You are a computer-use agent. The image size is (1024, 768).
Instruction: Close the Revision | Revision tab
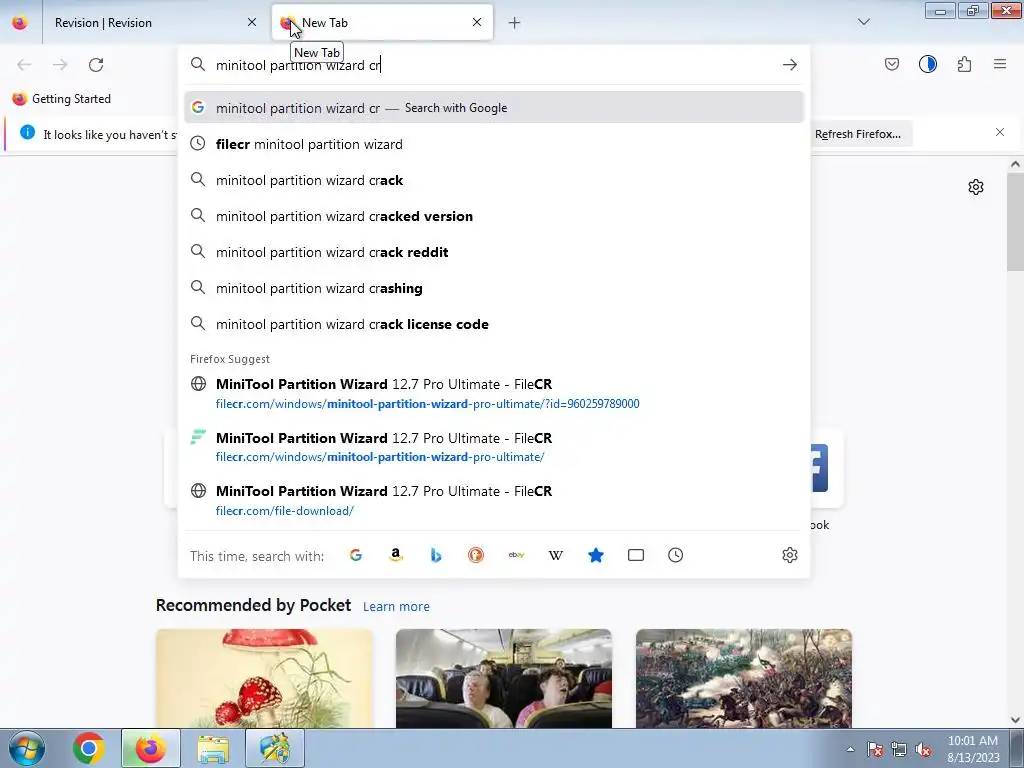coord(251,22)
